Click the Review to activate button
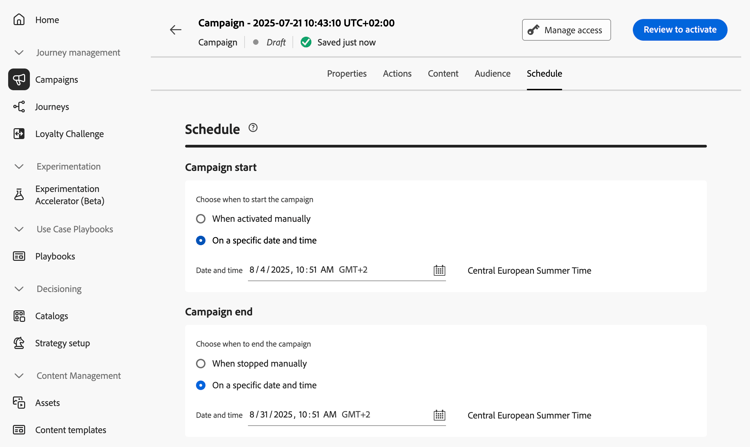Screen dimensions: 750x447 tap(679, 30)
